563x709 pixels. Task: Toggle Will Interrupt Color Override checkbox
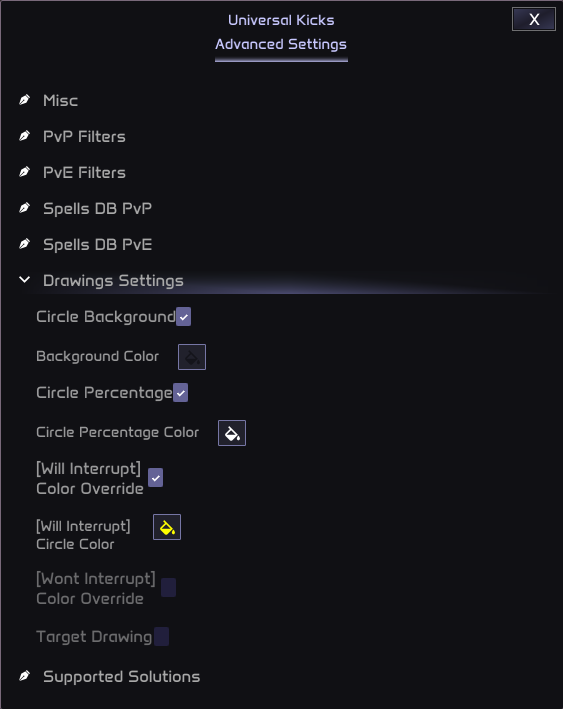coord(156,478)
